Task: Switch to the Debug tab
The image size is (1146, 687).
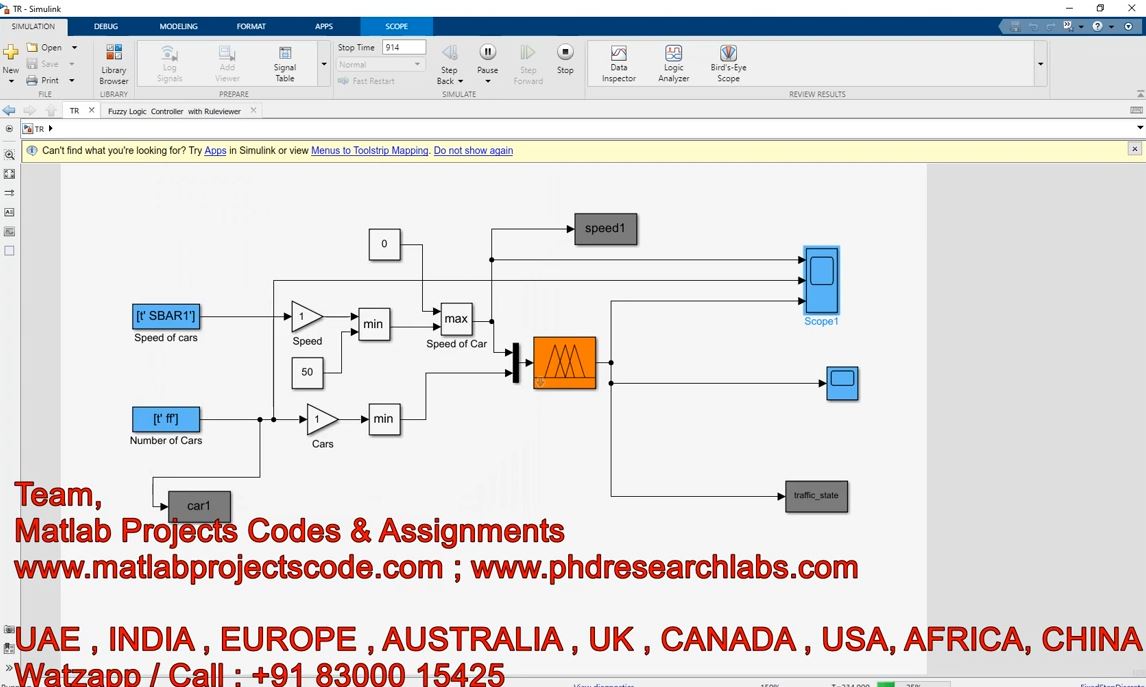Action: point(106,26)
